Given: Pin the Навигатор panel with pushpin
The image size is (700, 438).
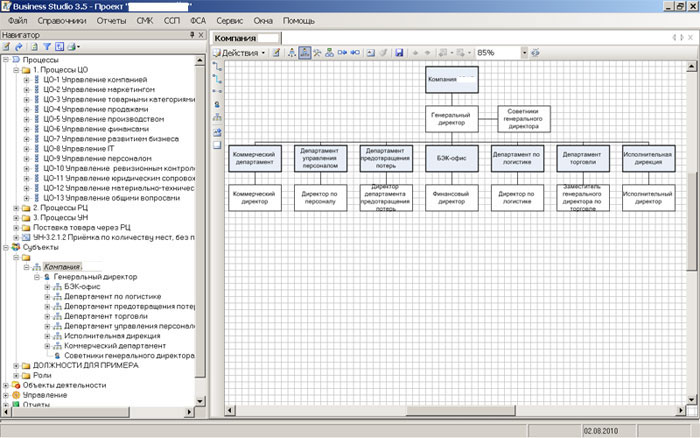Looking at the screenshot, I should click(193, 35).
